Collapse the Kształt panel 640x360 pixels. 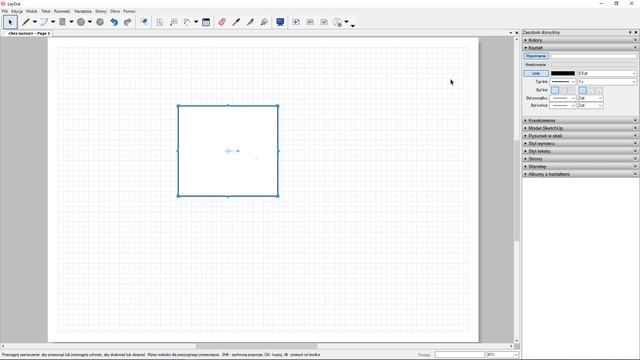[x=526, y=48]
